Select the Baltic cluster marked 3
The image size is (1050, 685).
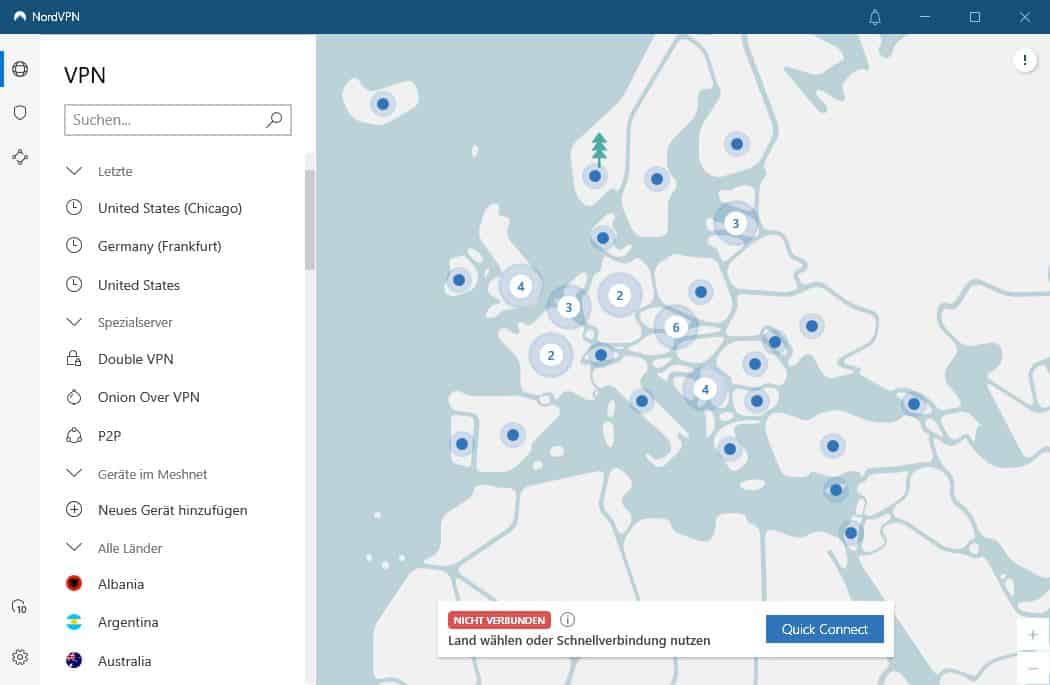pyautogui.click(x=735, y=223)
